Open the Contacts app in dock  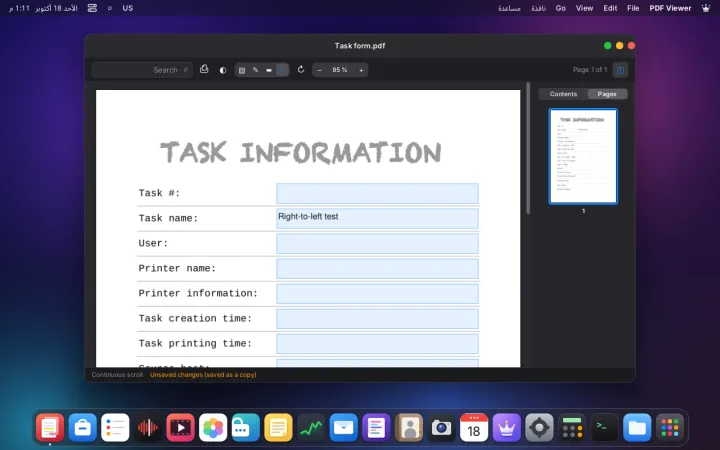pos(409,428)
